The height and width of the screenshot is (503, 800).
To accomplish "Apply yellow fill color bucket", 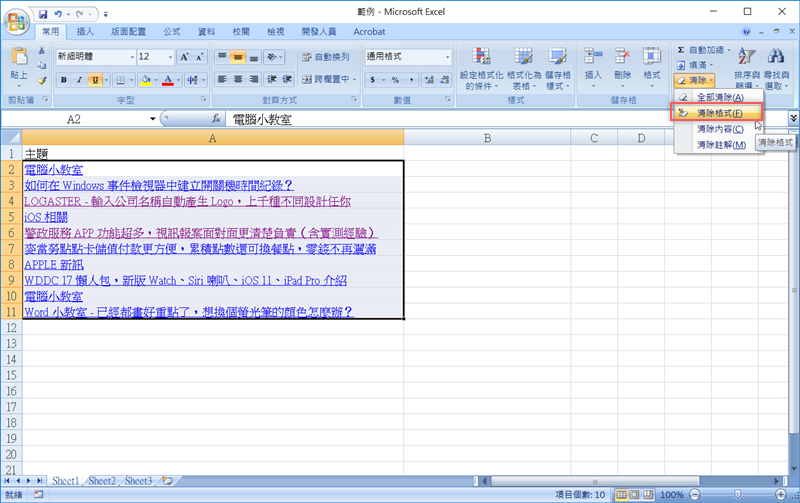I will (x=146, y=80).
